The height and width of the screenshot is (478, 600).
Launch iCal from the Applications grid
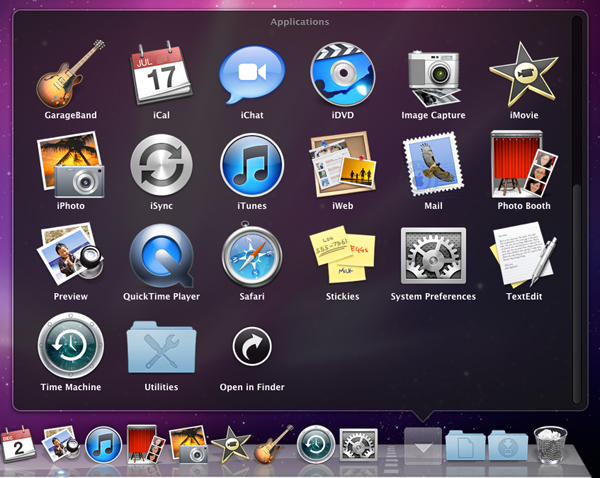coord(161,73)
